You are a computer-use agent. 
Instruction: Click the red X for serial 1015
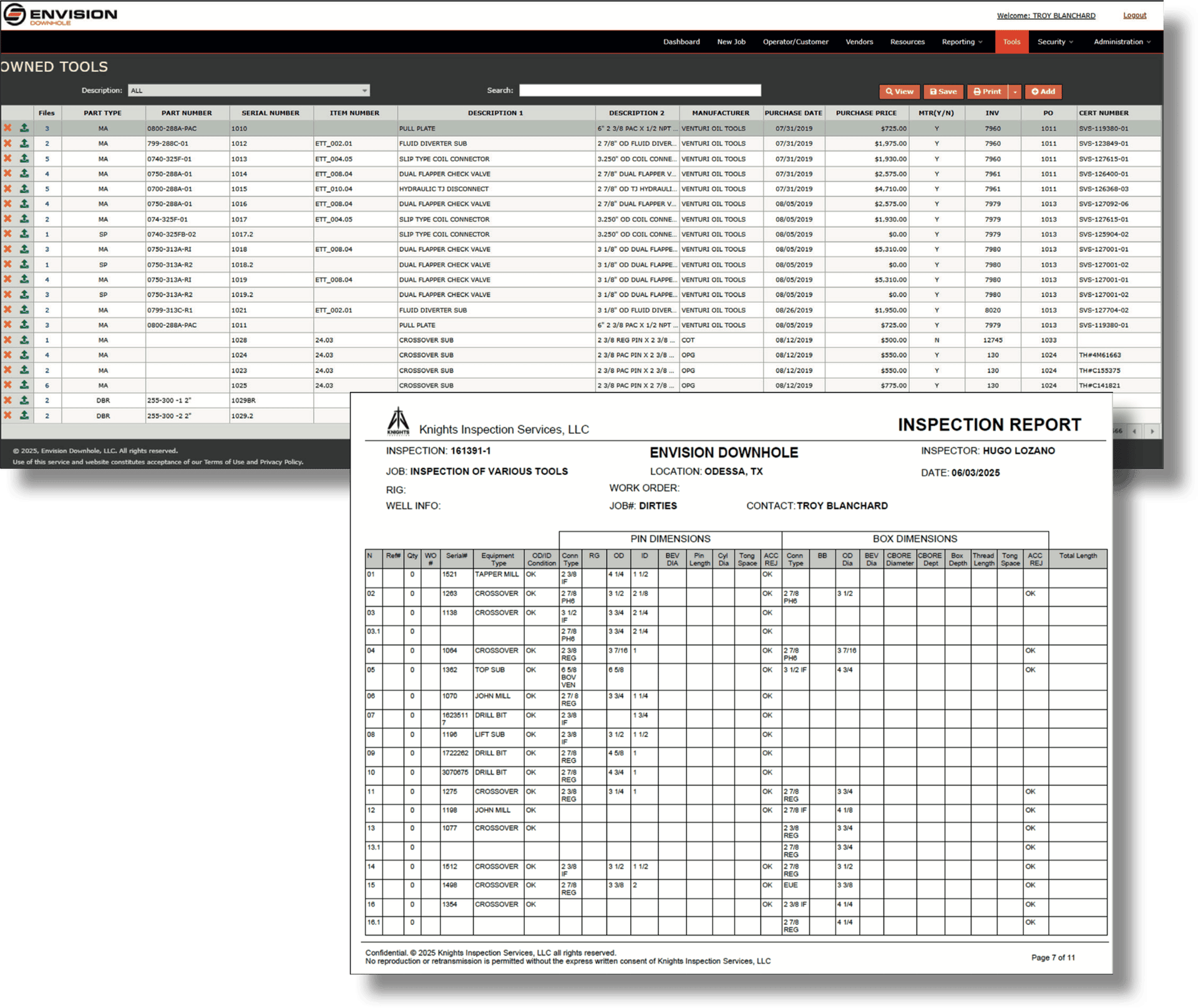pos(7,188)
